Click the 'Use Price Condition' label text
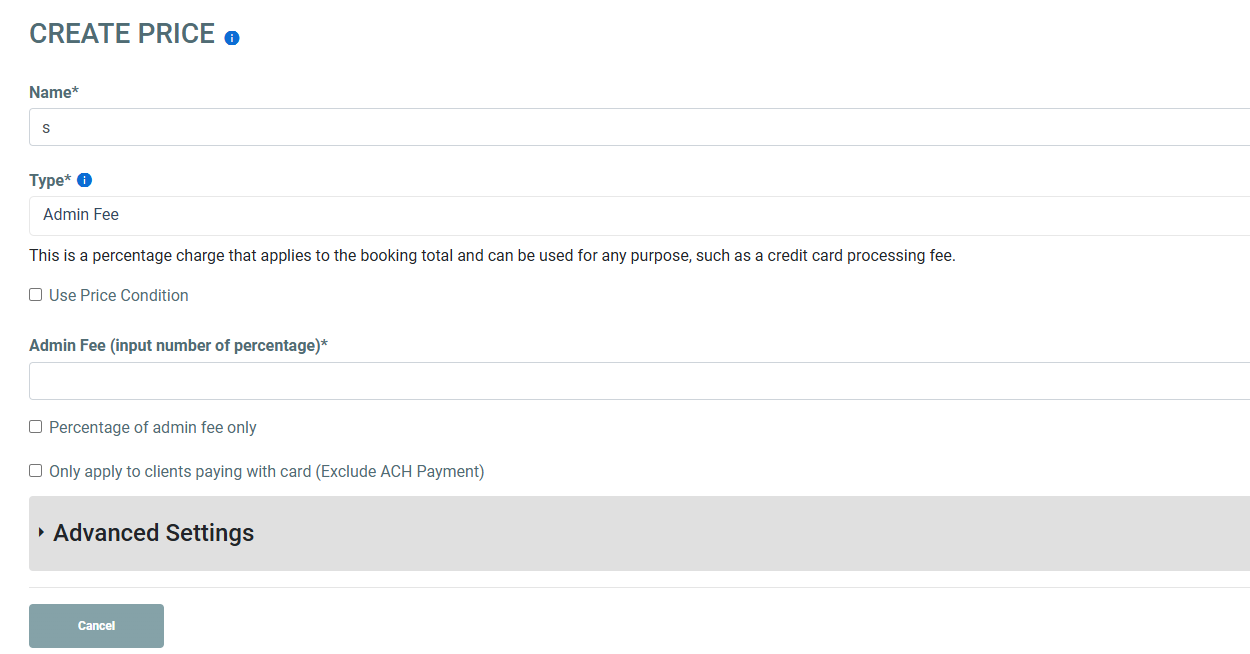 (118, 295)
